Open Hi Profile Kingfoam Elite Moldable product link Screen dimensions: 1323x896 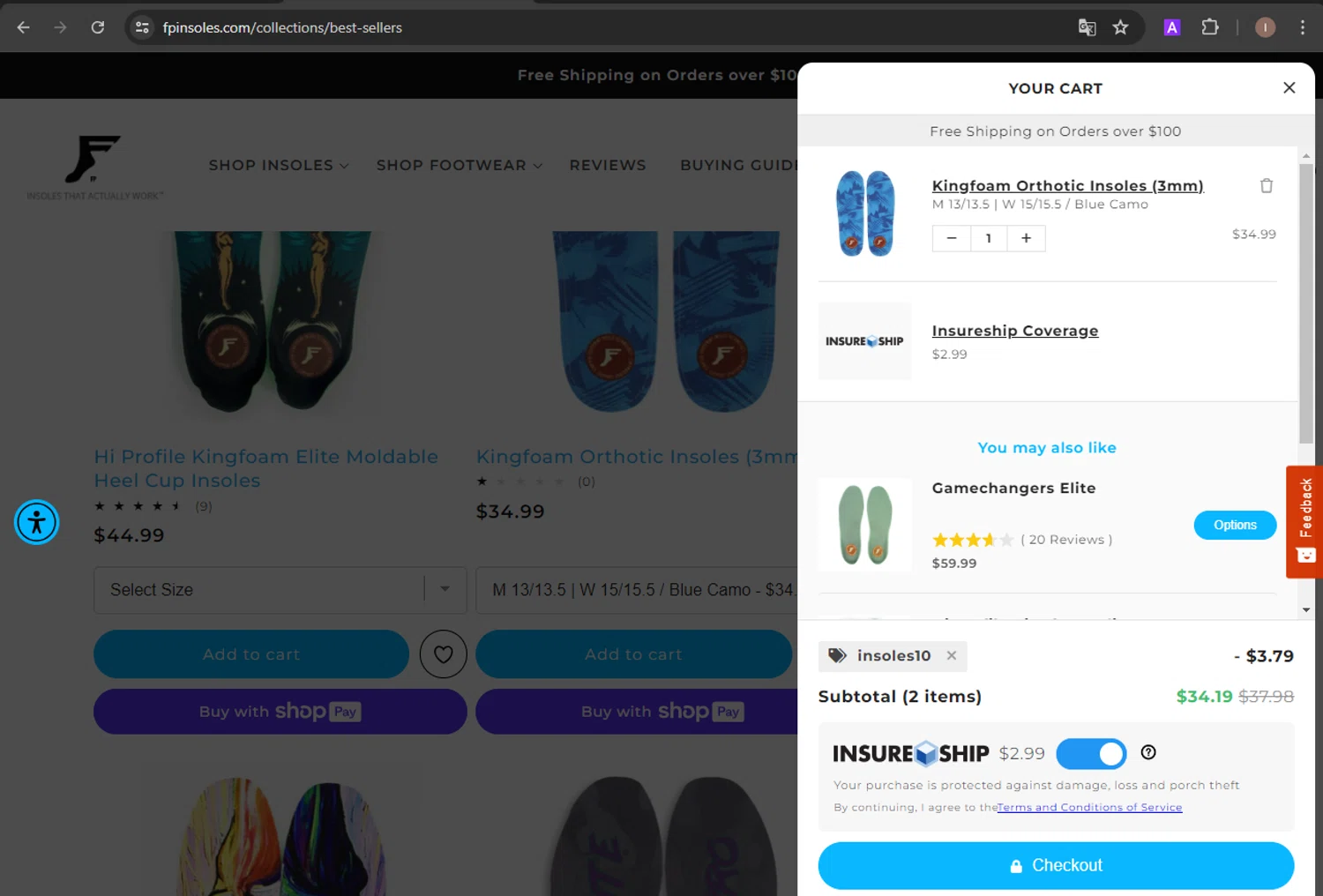[265, 468]
